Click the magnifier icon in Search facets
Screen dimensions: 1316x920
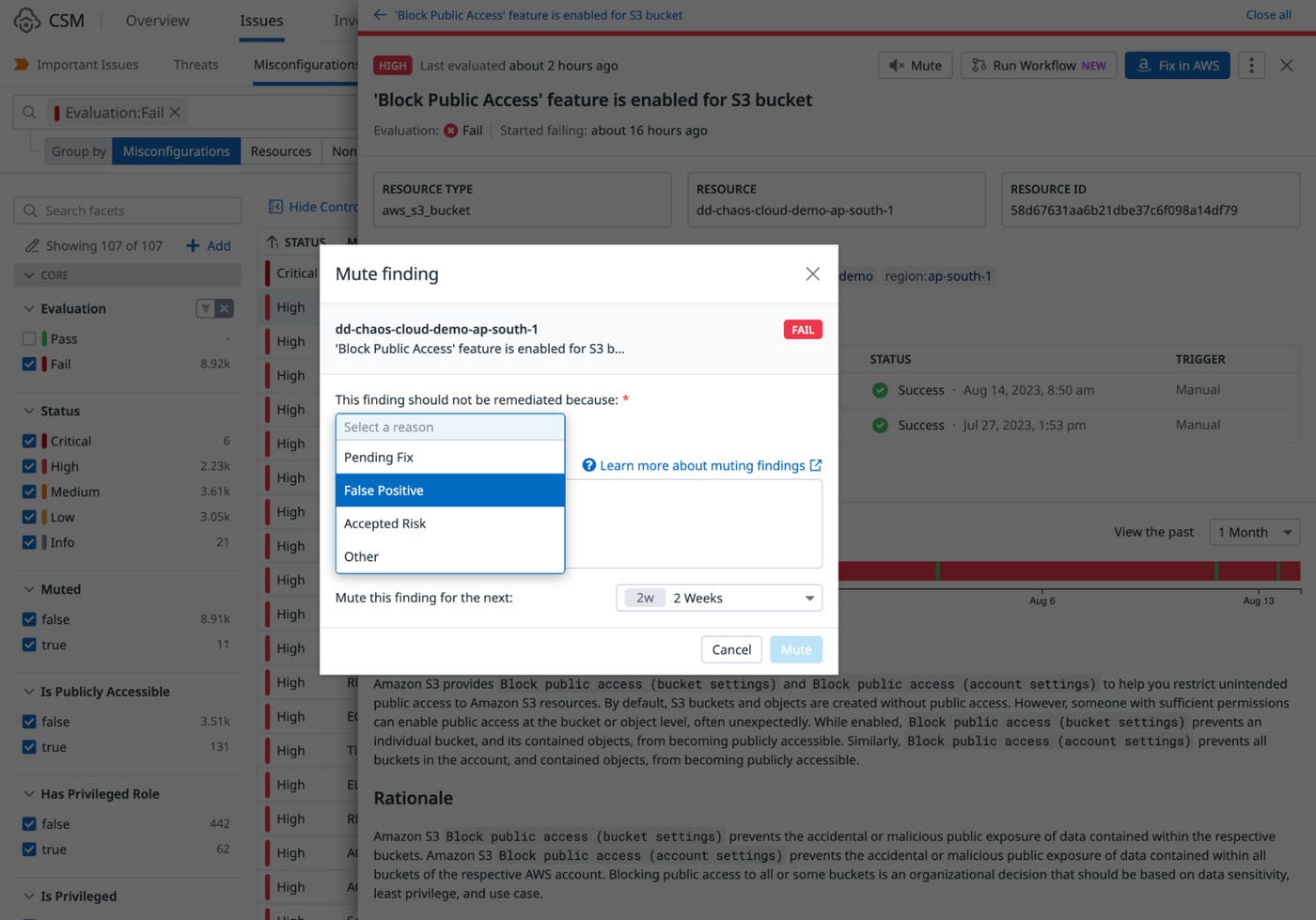29,211
